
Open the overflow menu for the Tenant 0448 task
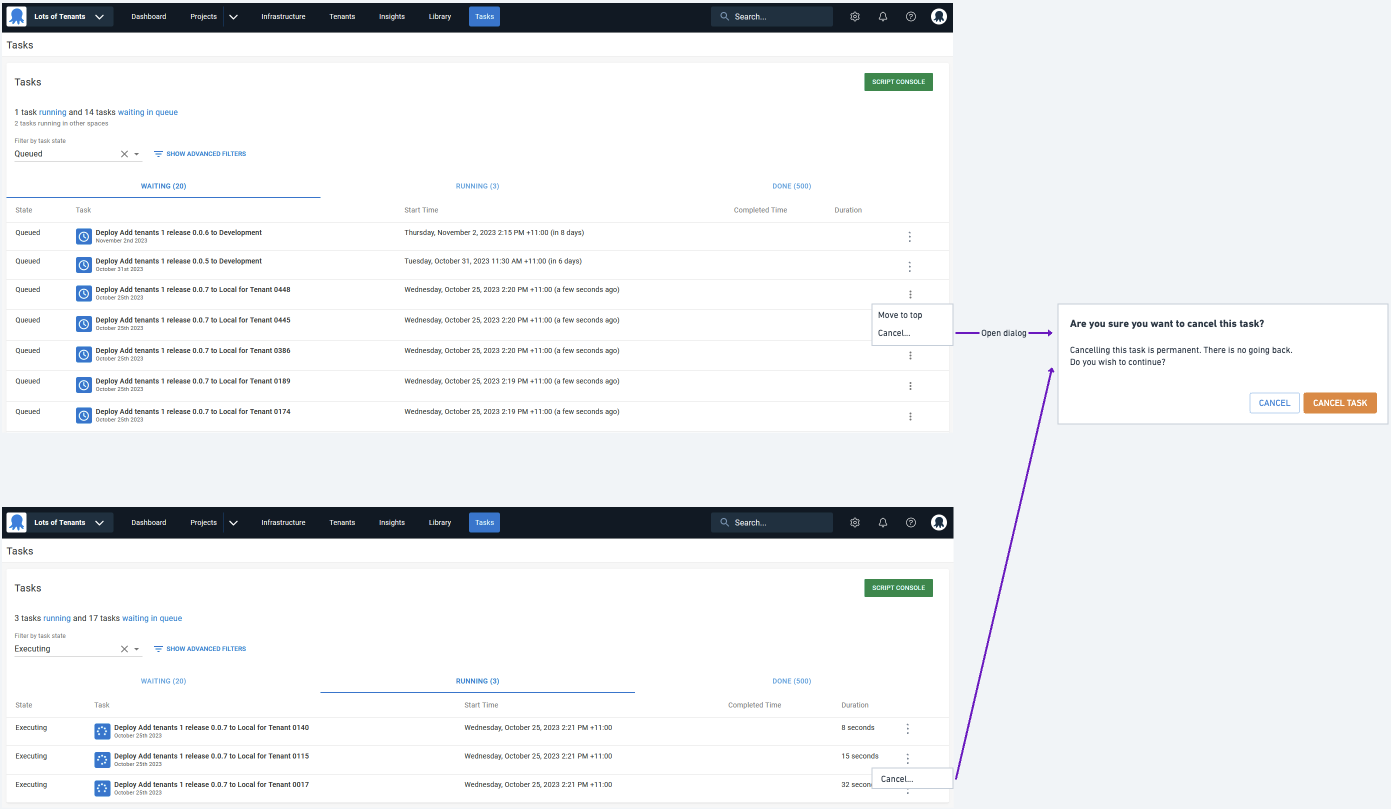click(910, 294)
